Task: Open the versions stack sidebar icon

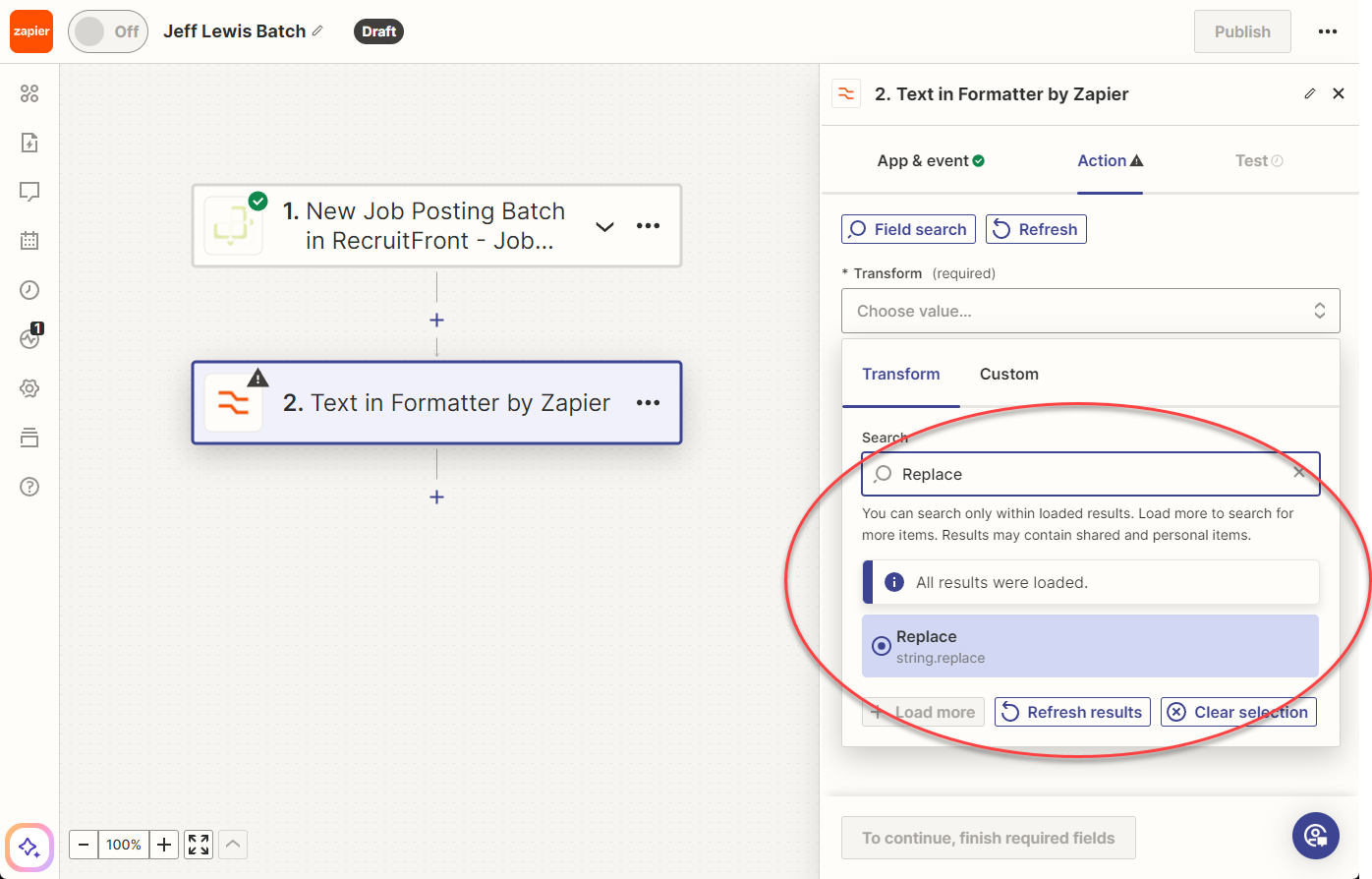Action: click(x=29, y=438)
